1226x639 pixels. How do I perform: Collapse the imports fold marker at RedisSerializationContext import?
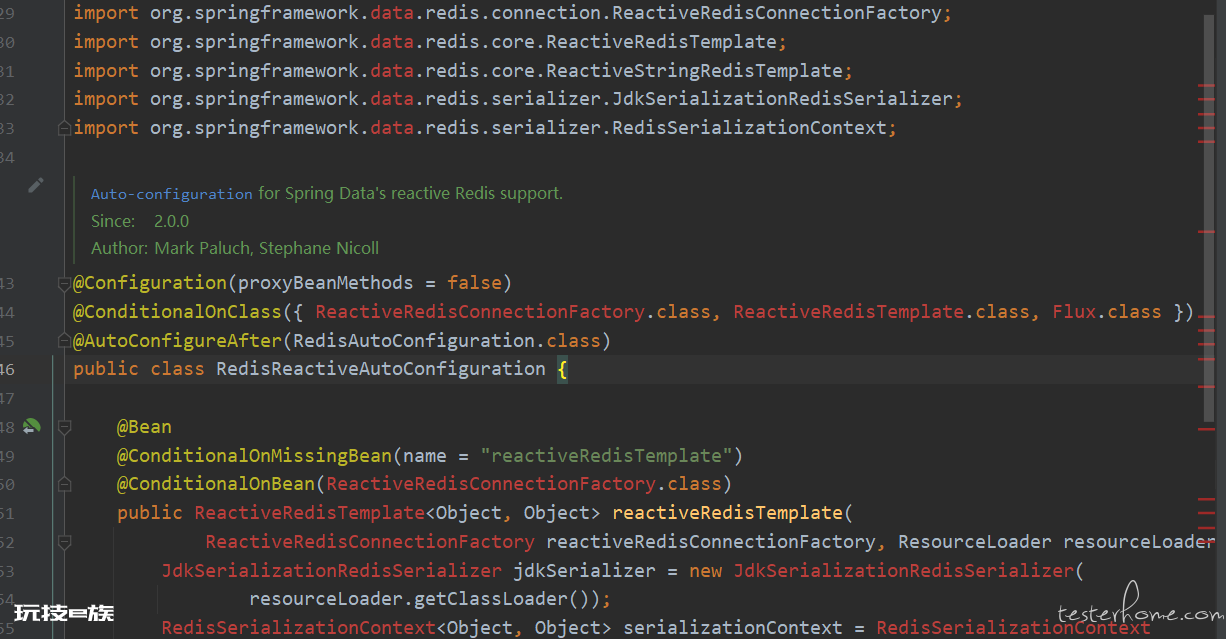(64, 128)
